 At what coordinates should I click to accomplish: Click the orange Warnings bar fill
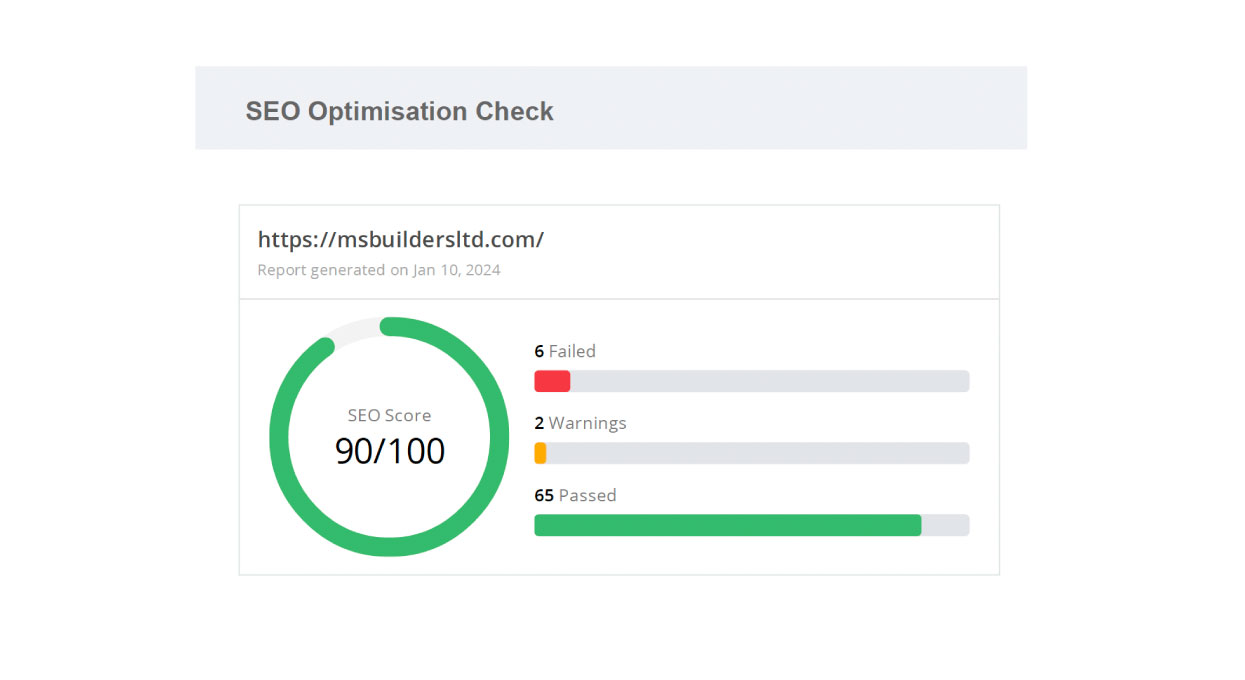[540, 453]
